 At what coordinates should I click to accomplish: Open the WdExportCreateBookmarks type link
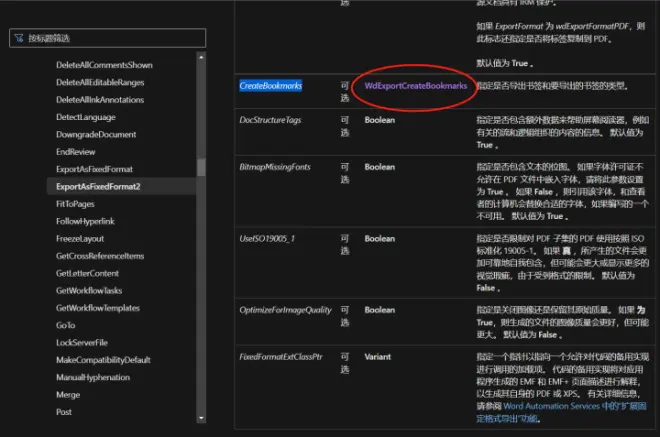click(x=416, y=86)
